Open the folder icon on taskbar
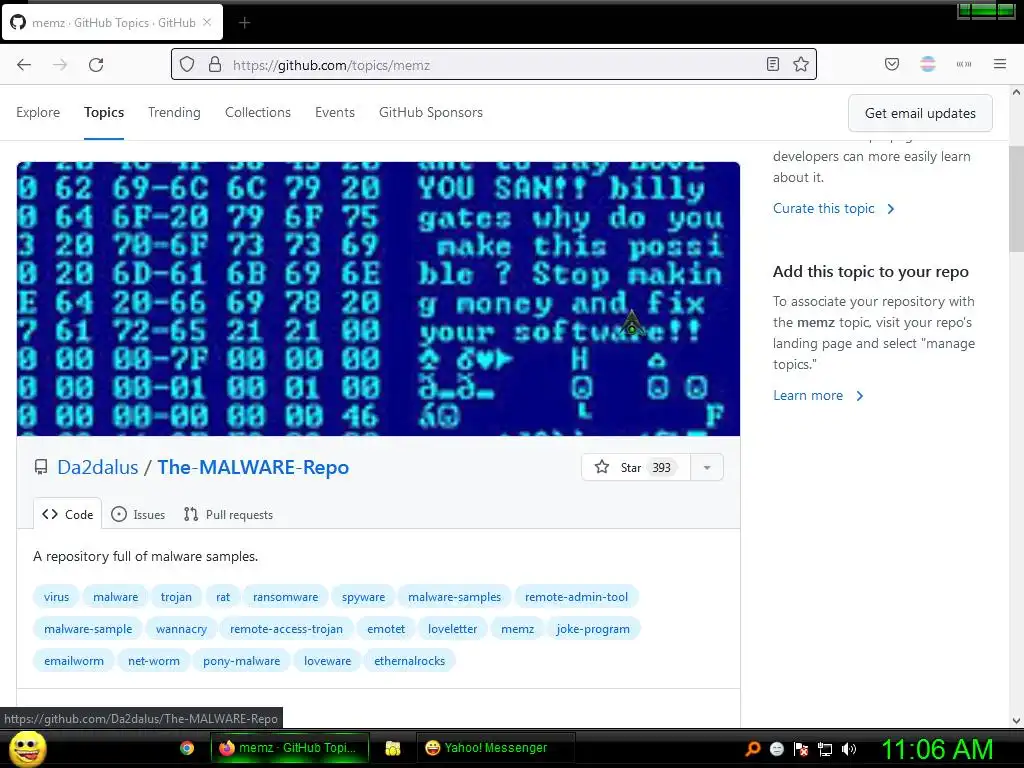This screenshot has width=1024, height=768. click(392, 748)
